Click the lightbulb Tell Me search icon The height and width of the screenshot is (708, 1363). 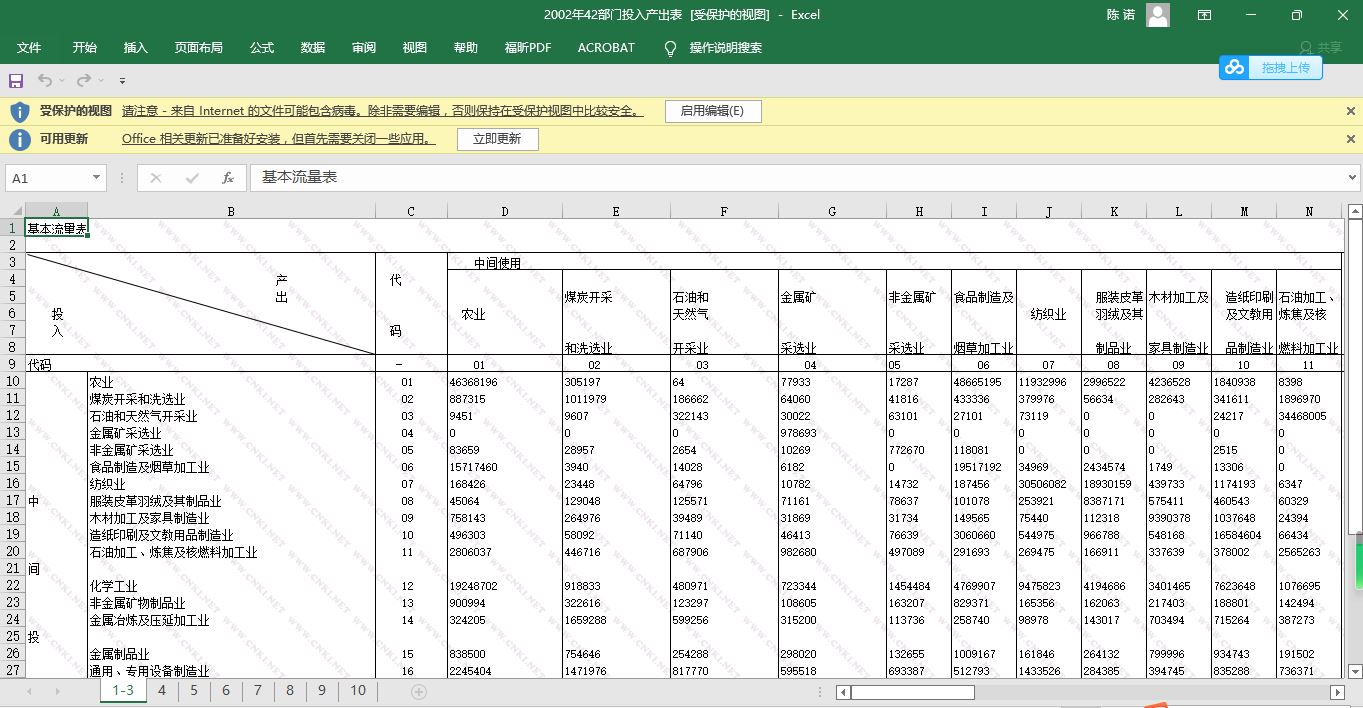click(670, 48)
